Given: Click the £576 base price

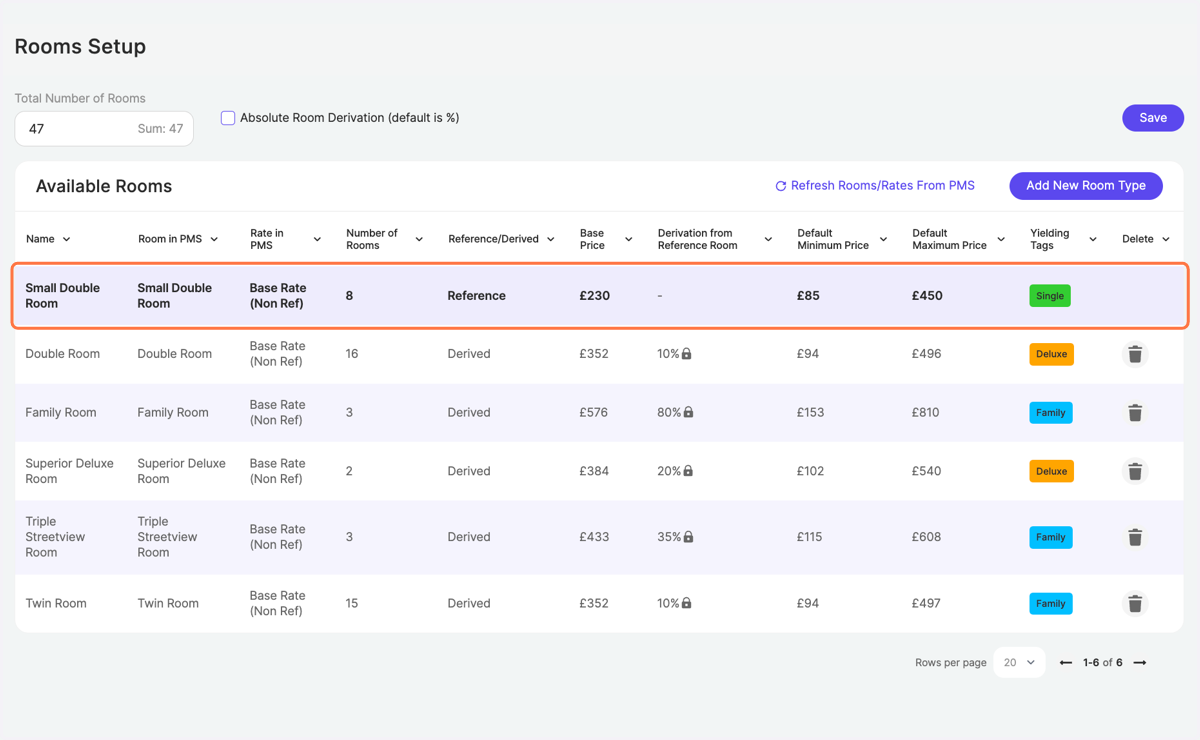Looking at the screenshot, I should [594, 412].
